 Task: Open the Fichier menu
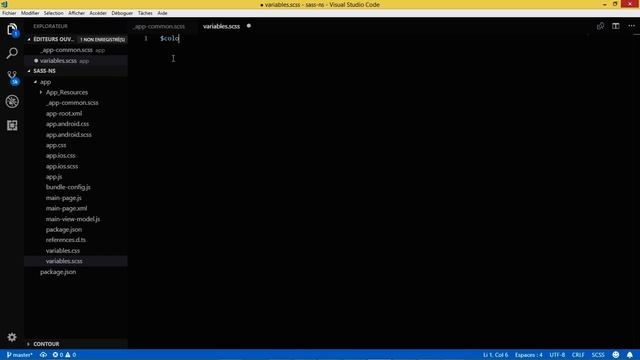point(9,13)
